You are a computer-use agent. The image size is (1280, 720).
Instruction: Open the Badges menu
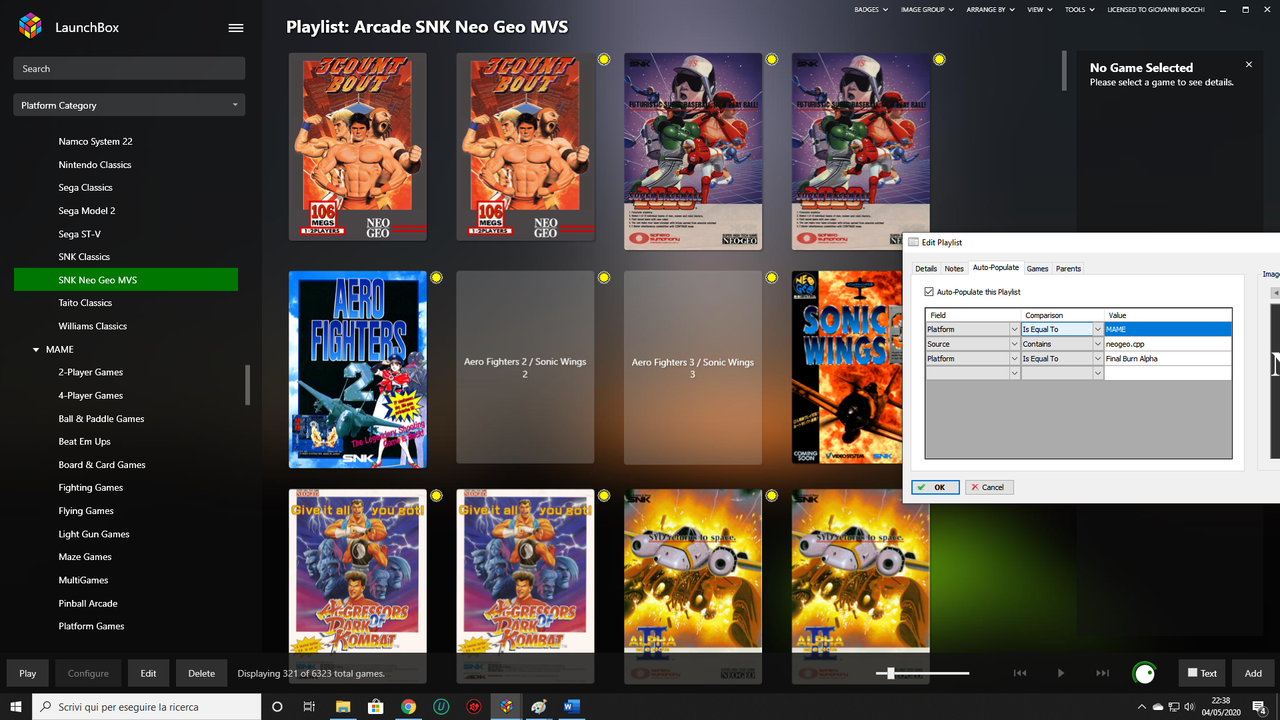click(x=871, y=9)
